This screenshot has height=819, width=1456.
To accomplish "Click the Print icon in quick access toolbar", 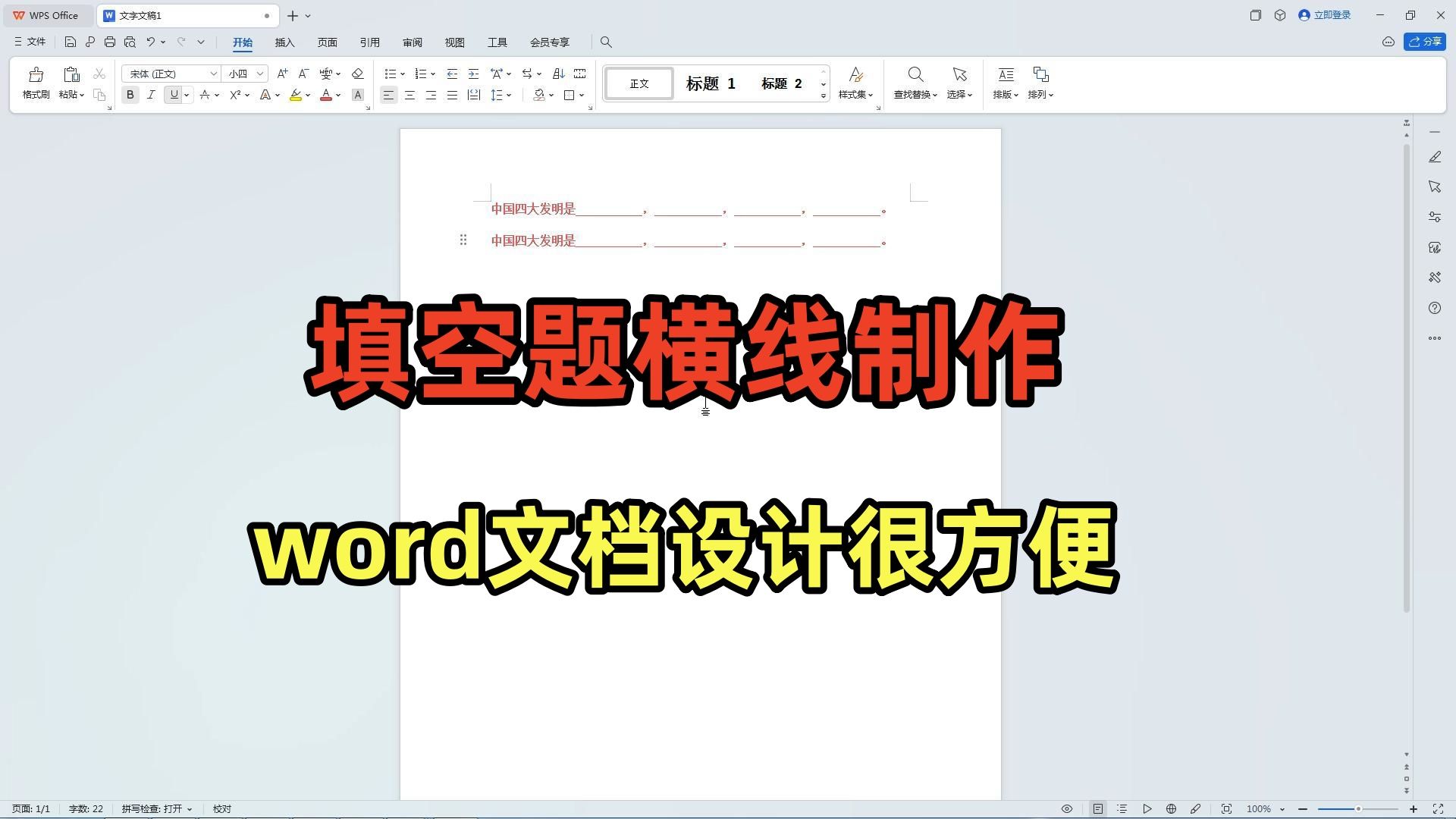I will (110, 42).
